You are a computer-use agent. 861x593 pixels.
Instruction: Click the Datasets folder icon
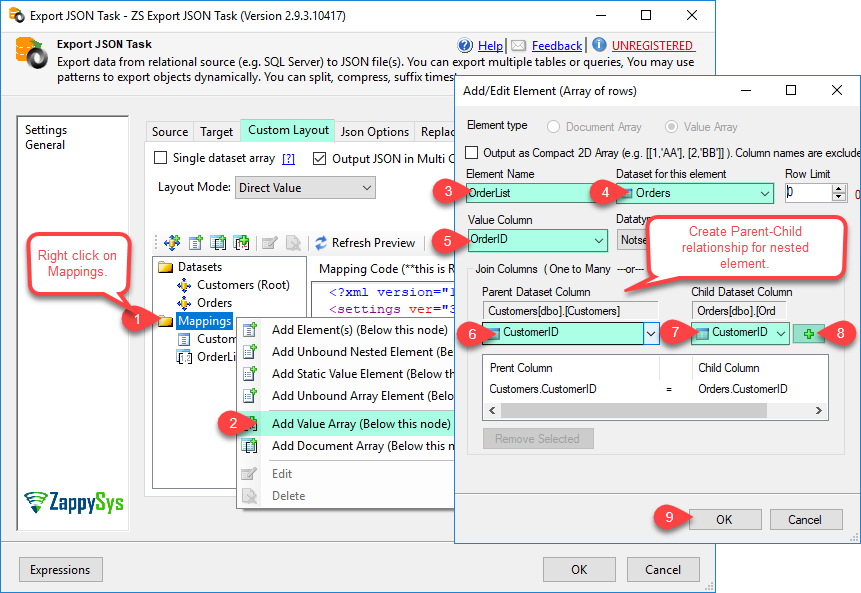165,267
